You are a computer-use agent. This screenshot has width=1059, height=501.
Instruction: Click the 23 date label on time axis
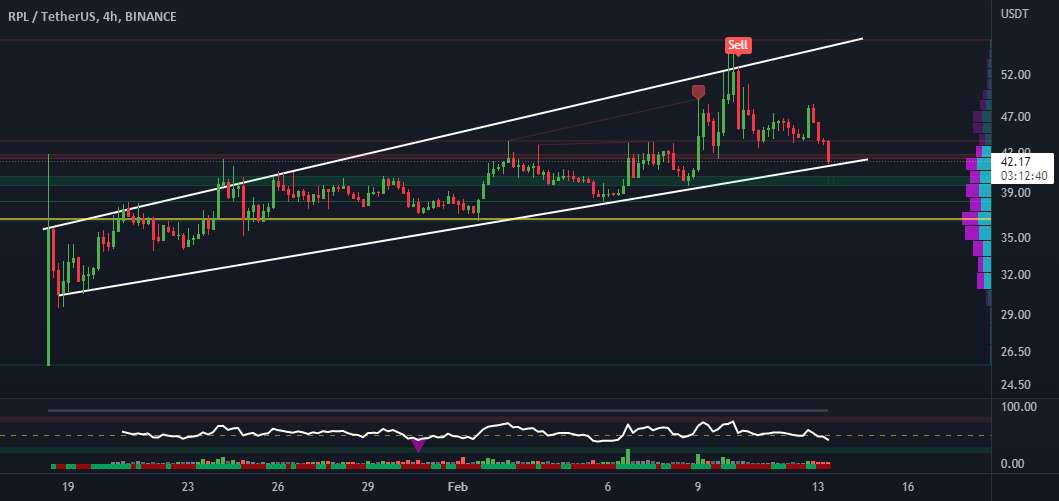coord(188,486)
